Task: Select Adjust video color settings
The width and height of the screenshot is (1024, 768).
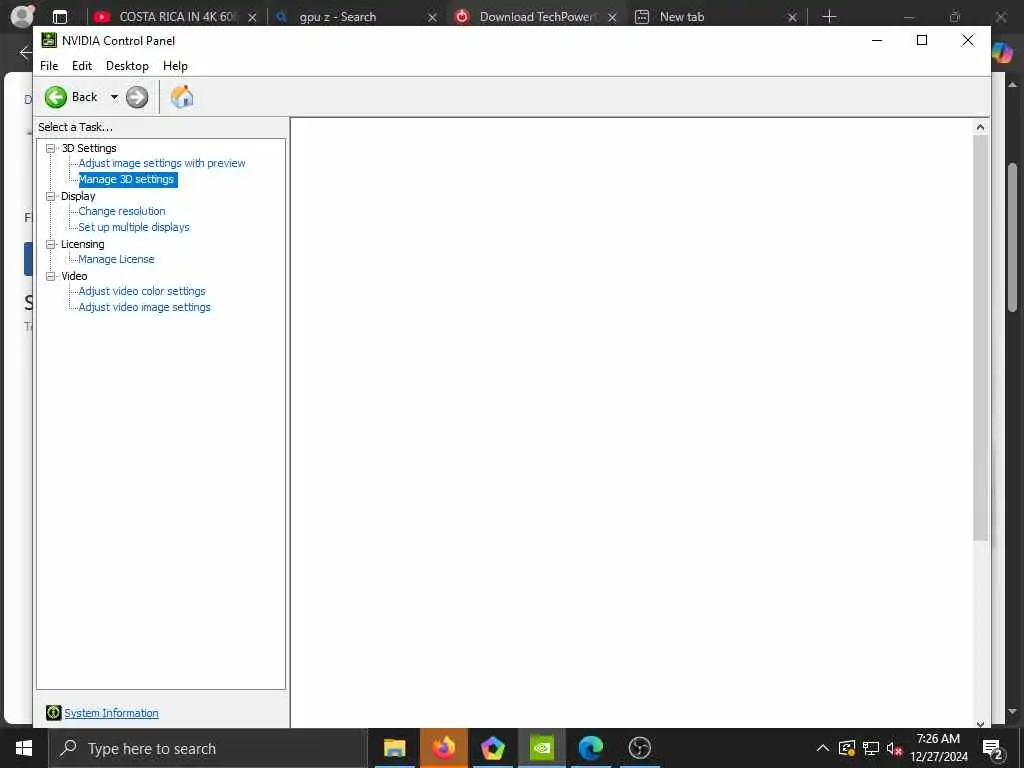Action: click(142, 291)
